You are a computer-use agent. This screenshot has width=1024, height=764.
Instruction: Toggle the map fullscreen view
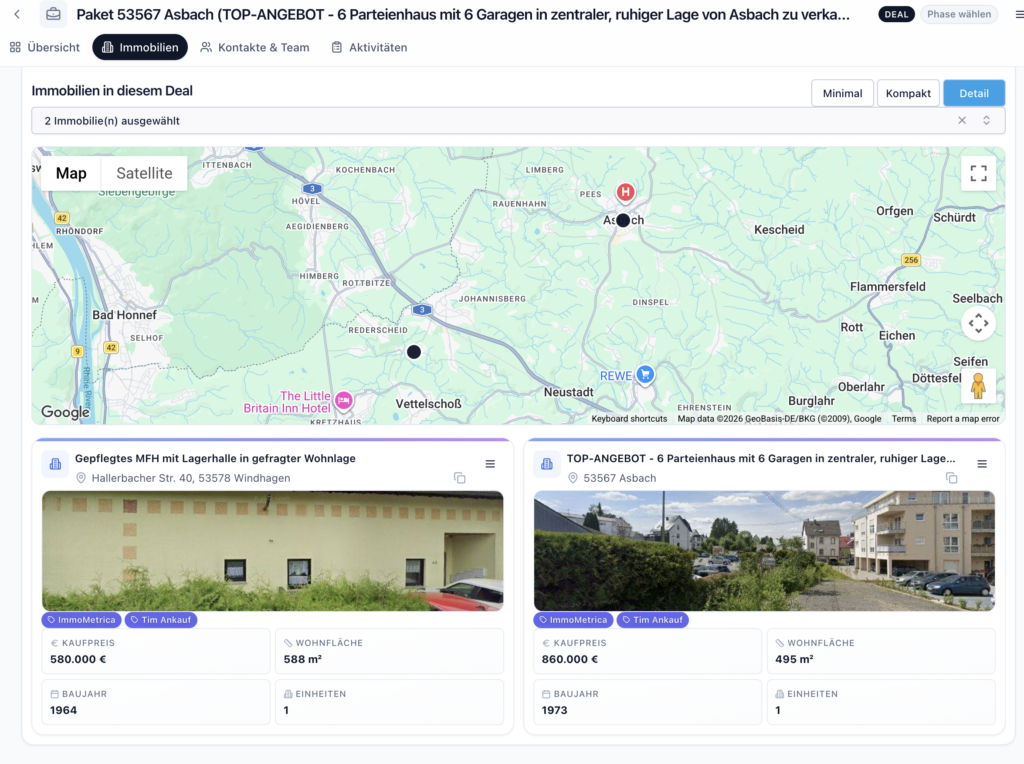(978, 173)
